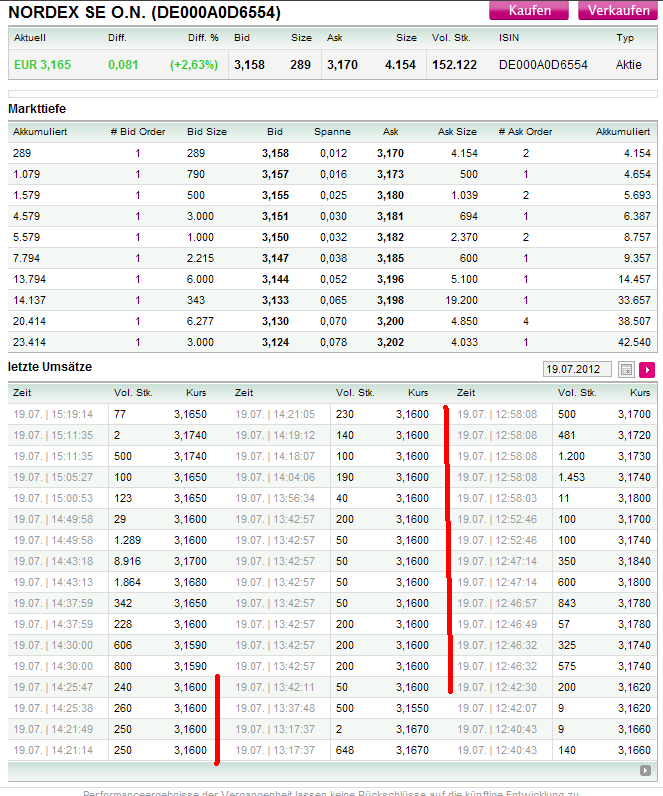Screen dimensions: 663x796
Task: Click the Typ value Aktie
Action: pos(628,65)
